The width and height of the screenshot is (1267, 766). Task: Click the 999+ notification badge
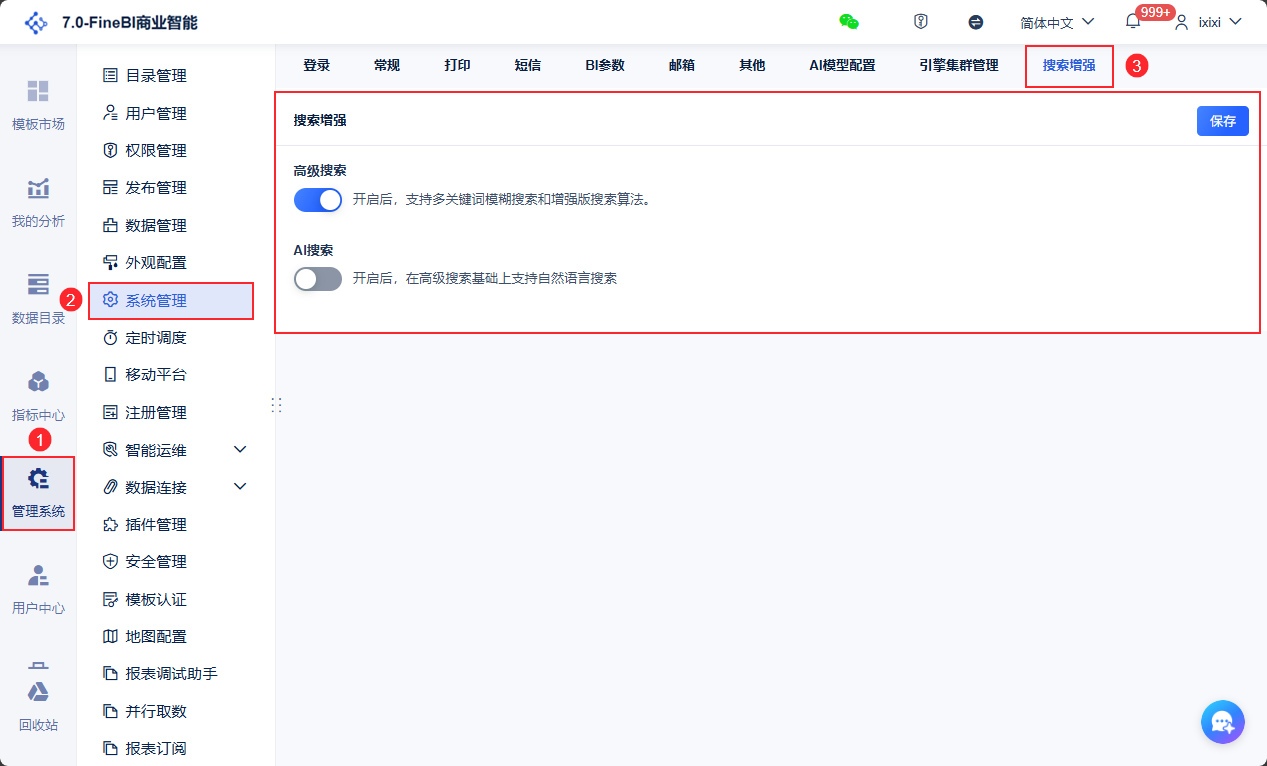coord(1155,12)
